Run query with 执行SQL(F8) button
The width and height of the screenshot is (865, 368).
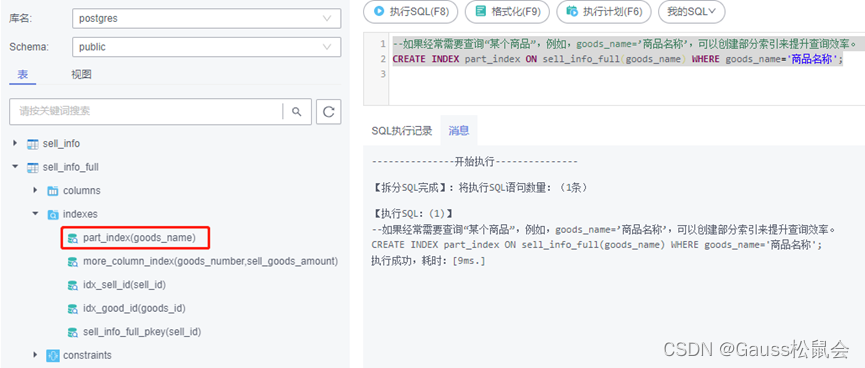pyautogui.click(x=410, y=12)
